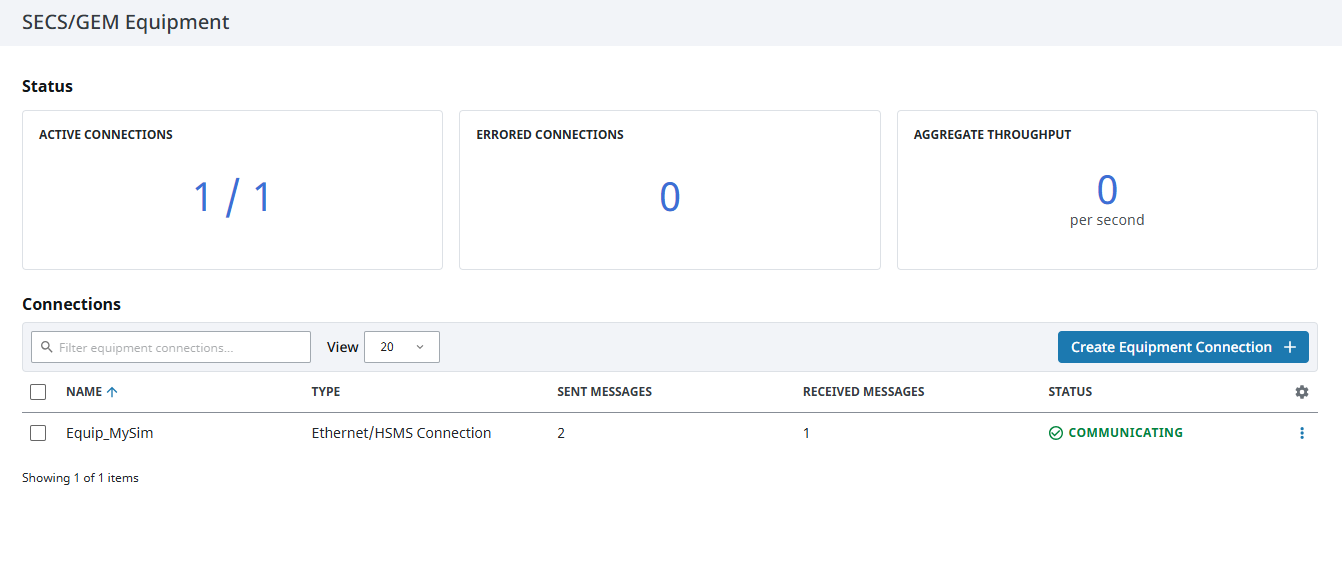The height and width of the screenshot is (569, 1342).
Task: Click the Errored Connections status card
Action: click(x=669, y=190)
